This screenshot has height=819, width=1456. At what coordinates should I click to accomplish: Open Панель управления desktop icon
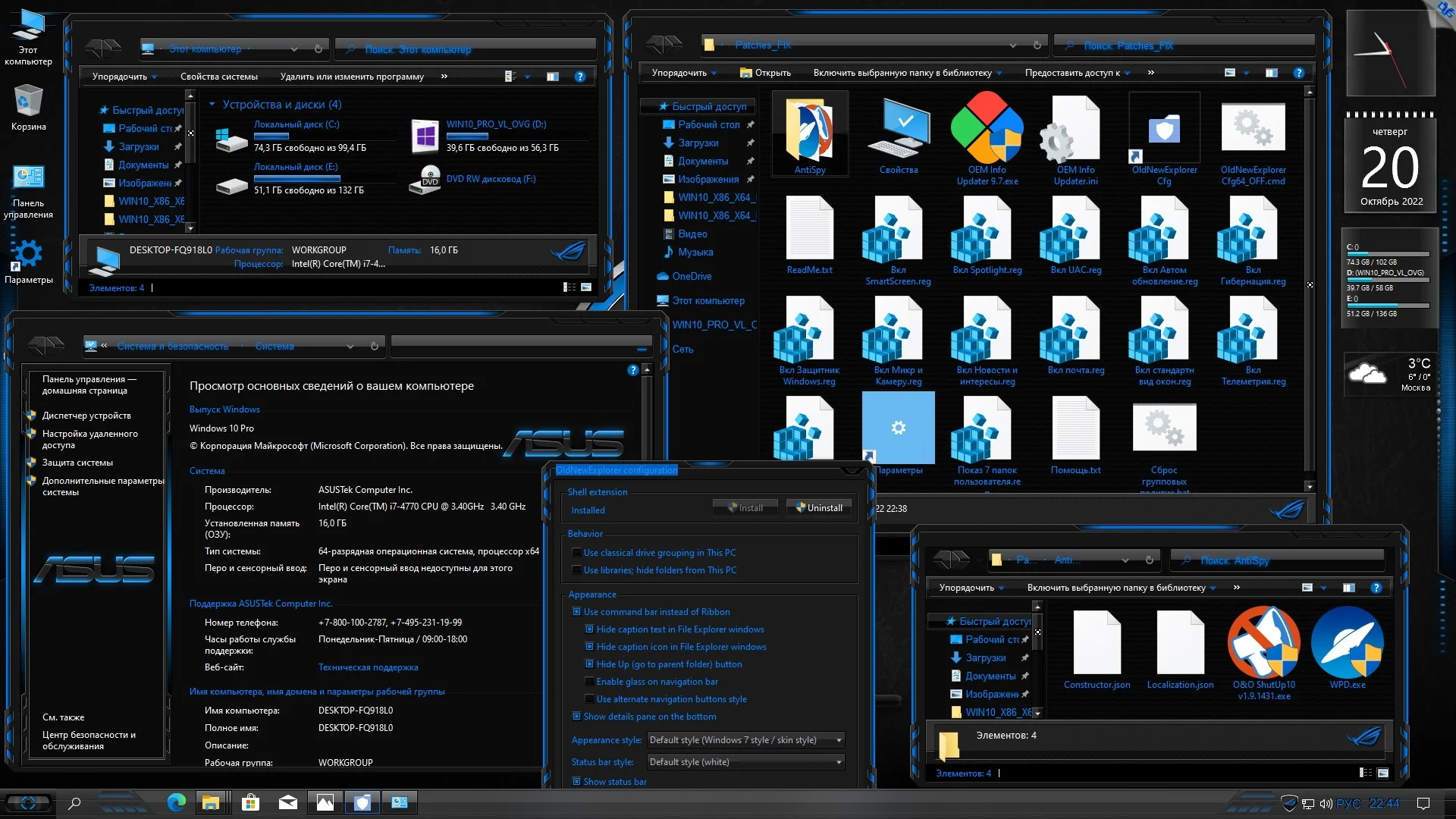click(x=28, y=177)
